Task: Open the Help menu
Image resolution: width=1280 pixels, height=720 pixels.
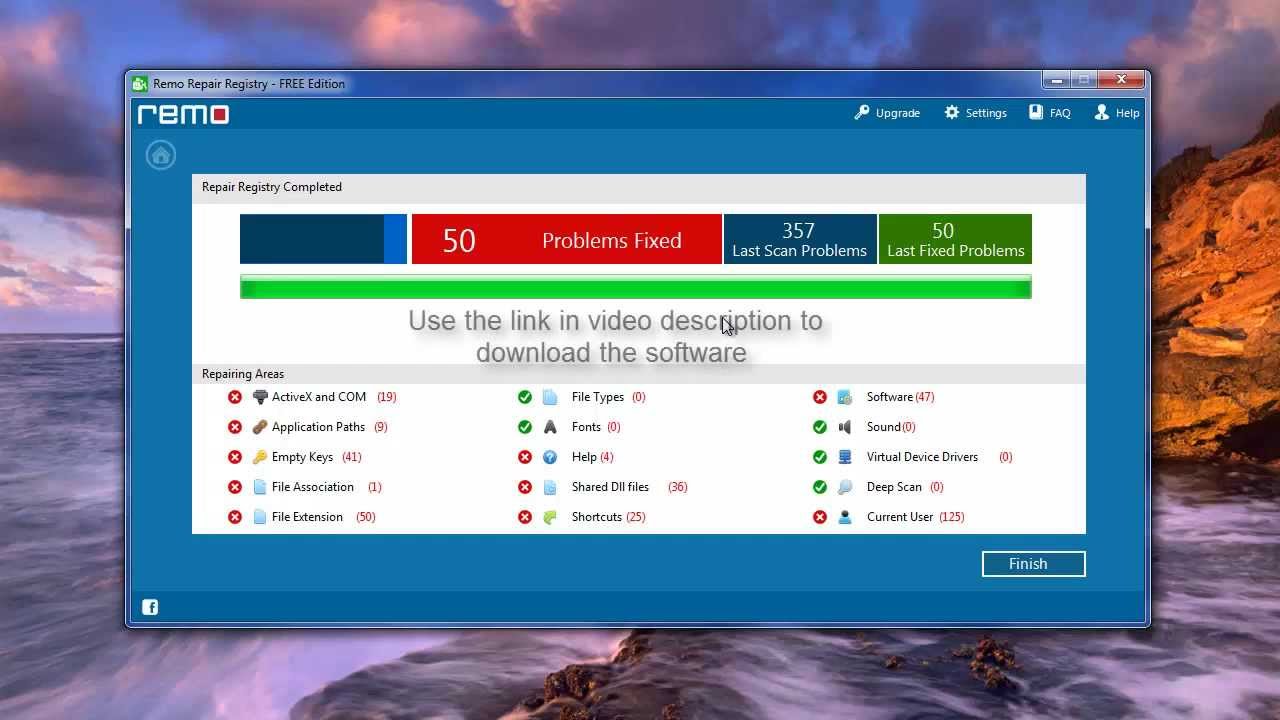Action: click(x=1117, y=113)
